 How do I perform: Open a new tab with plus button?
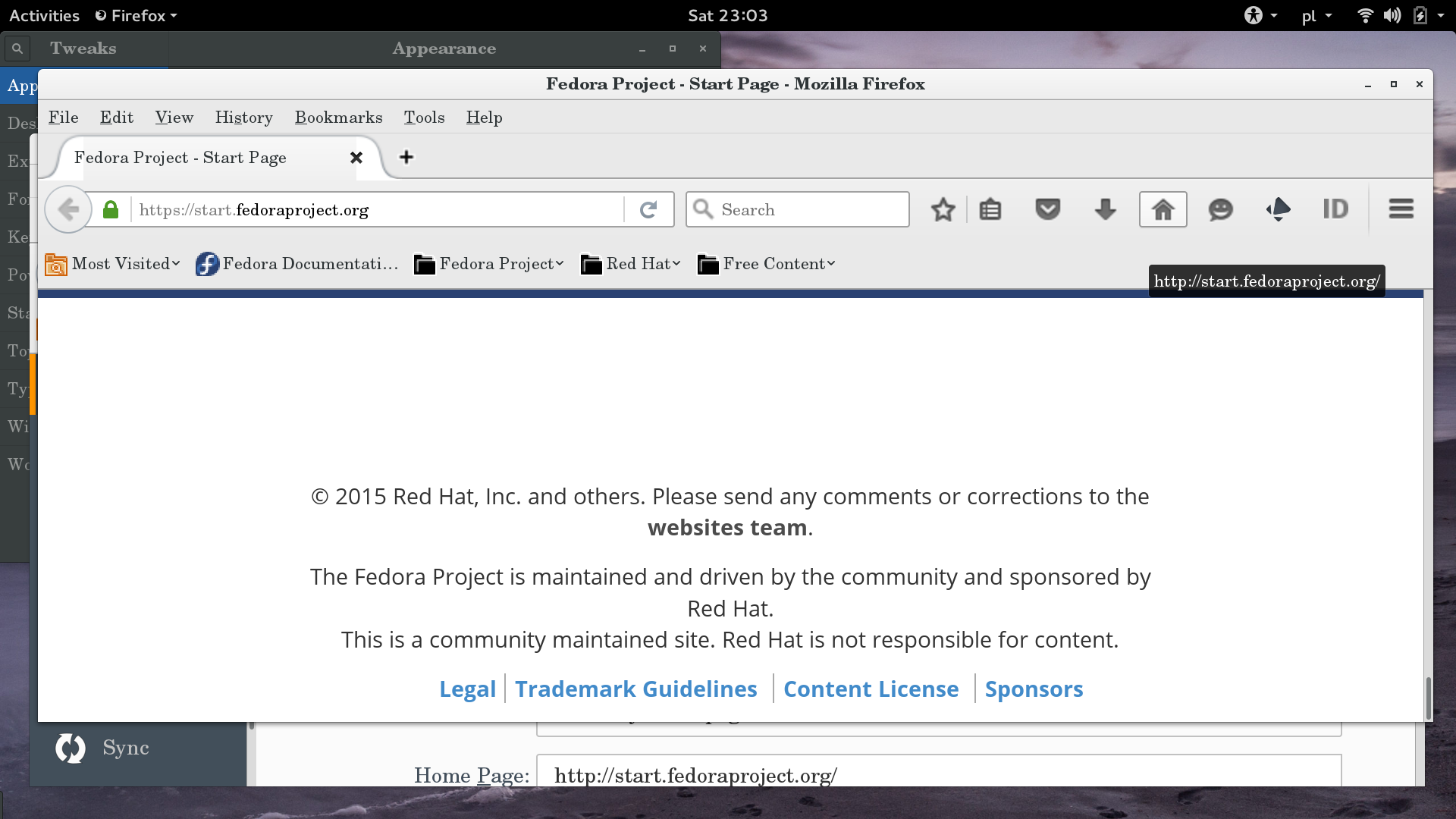point(406,157)
